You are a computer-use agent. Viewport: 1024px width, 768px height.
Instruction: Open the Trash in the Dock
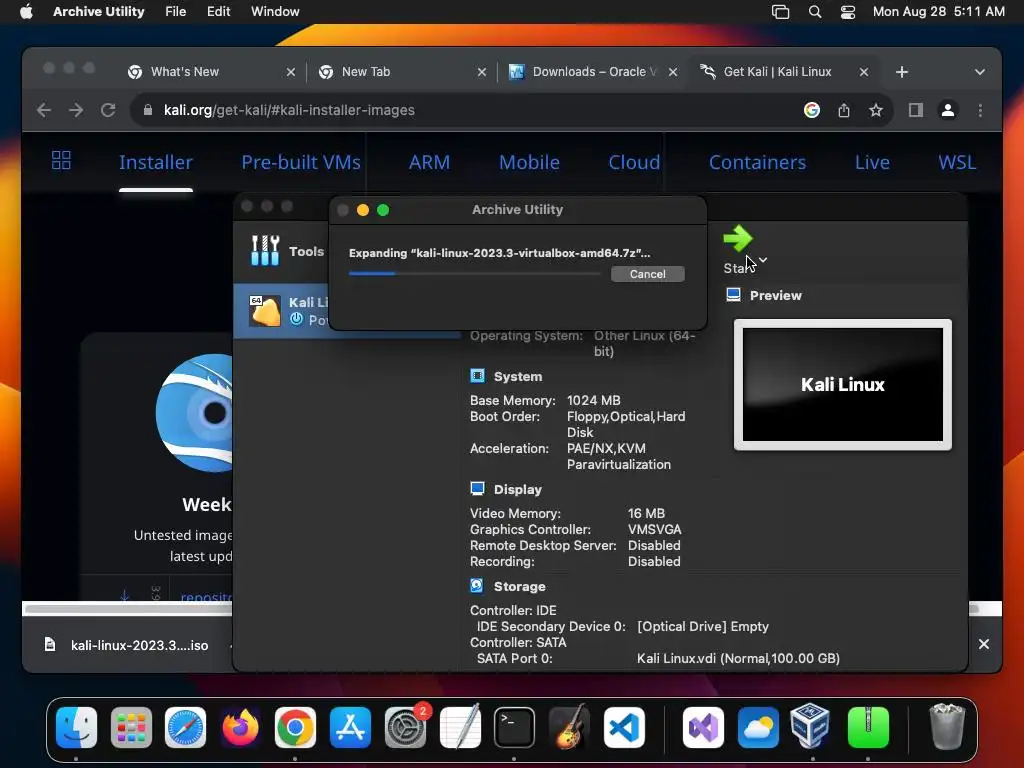[x=947, y=727]
